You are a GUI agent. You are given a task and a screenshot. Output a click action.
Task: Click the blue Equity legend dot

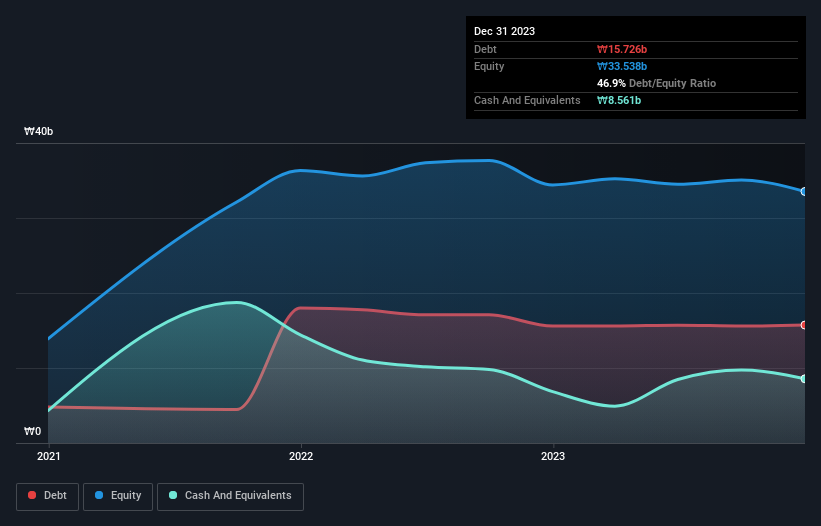point(99,495)
